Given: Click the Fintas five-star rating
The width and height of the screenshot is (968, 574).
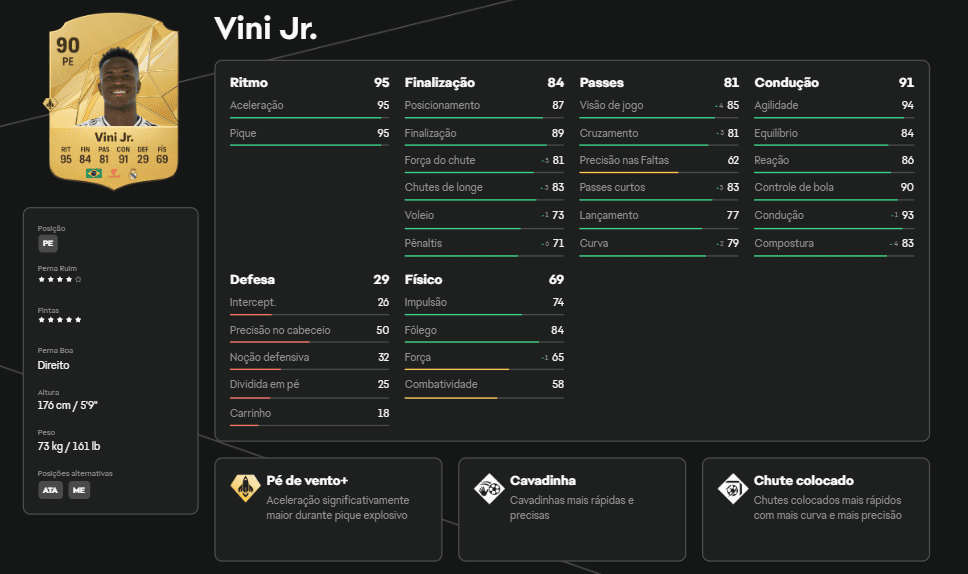Looking at the screenshot, I should [x=60, y=320].
